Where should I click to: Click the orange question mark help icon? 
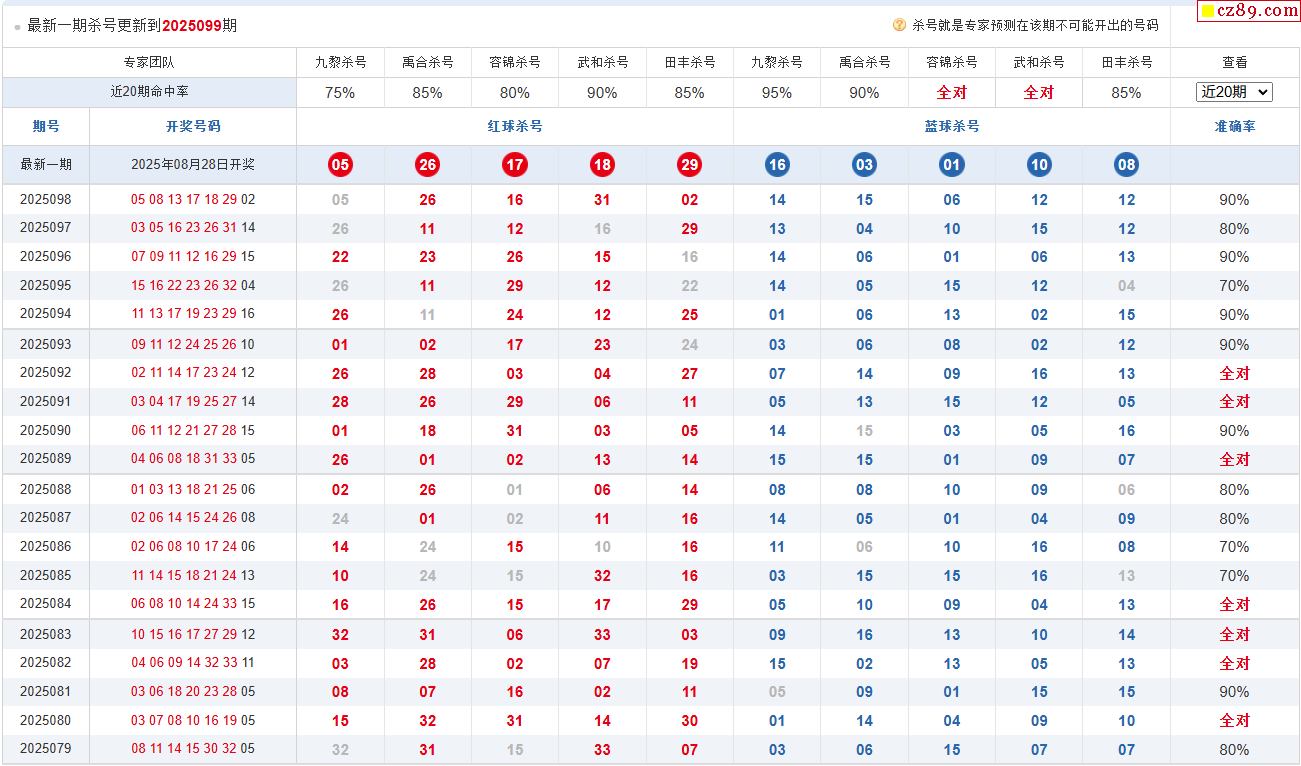pos(899,25)
